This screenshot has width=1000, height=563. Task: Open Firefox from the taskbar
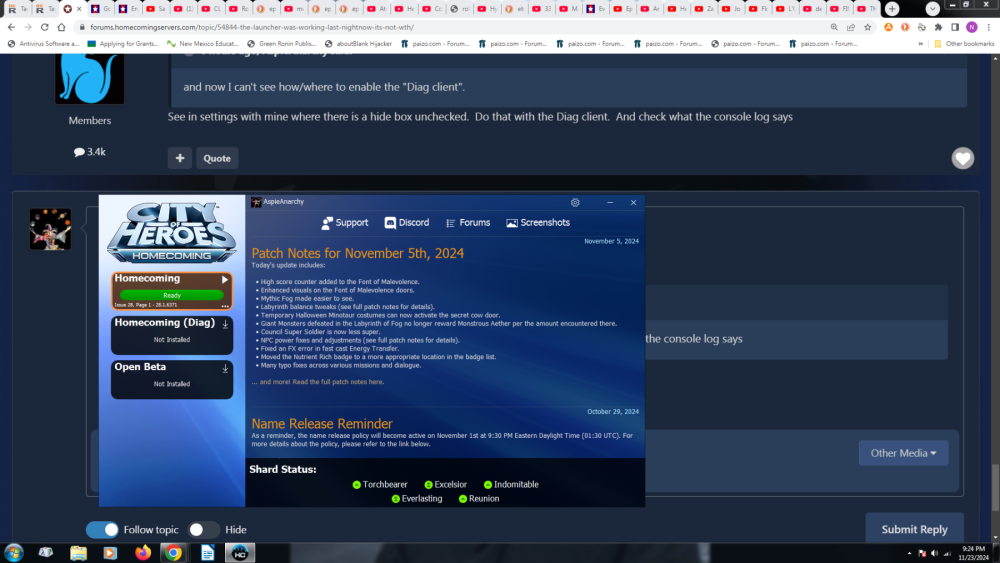click(143, 552)
